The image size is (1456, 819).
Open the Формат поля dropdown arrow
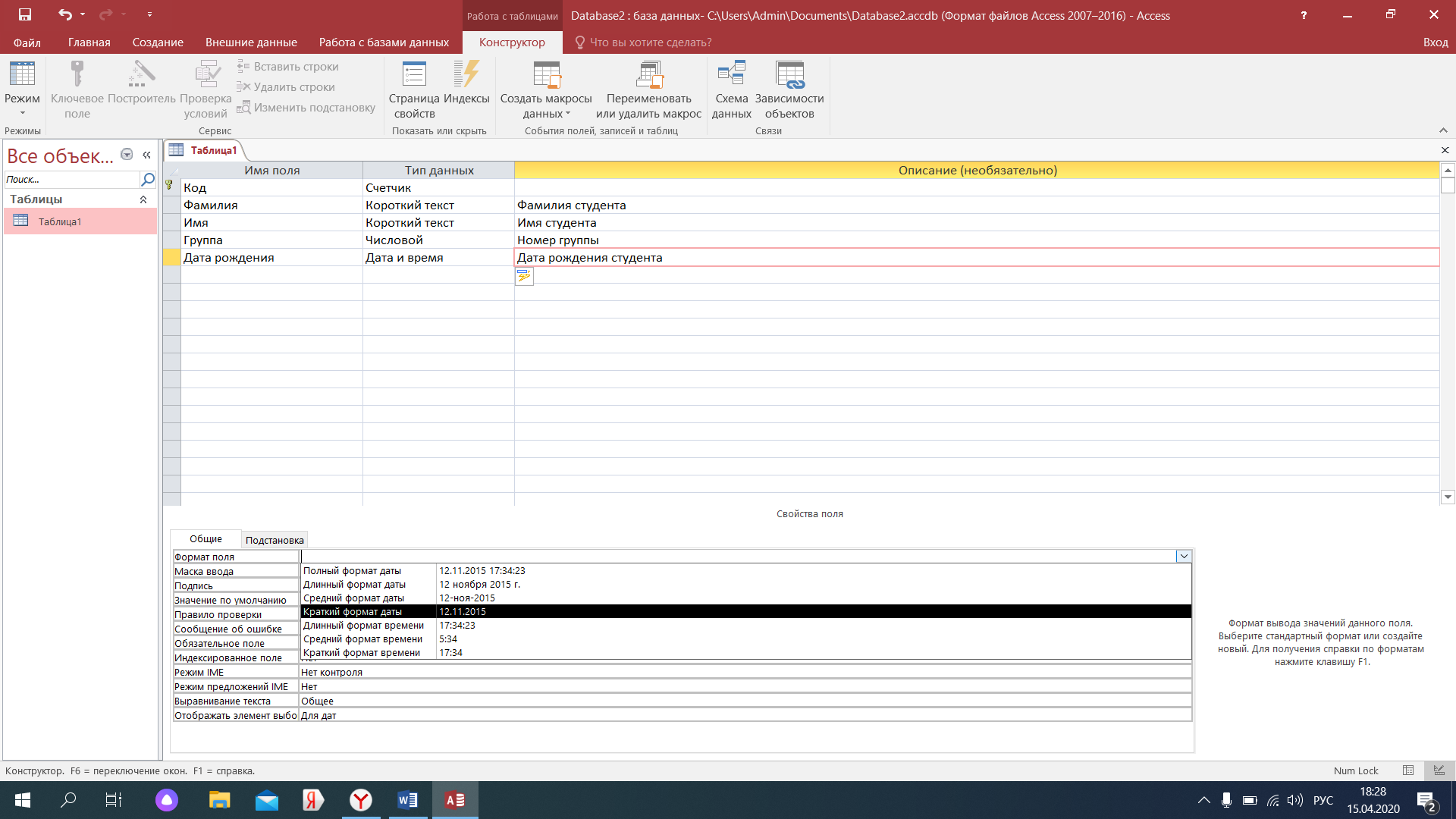(1184, 557)
